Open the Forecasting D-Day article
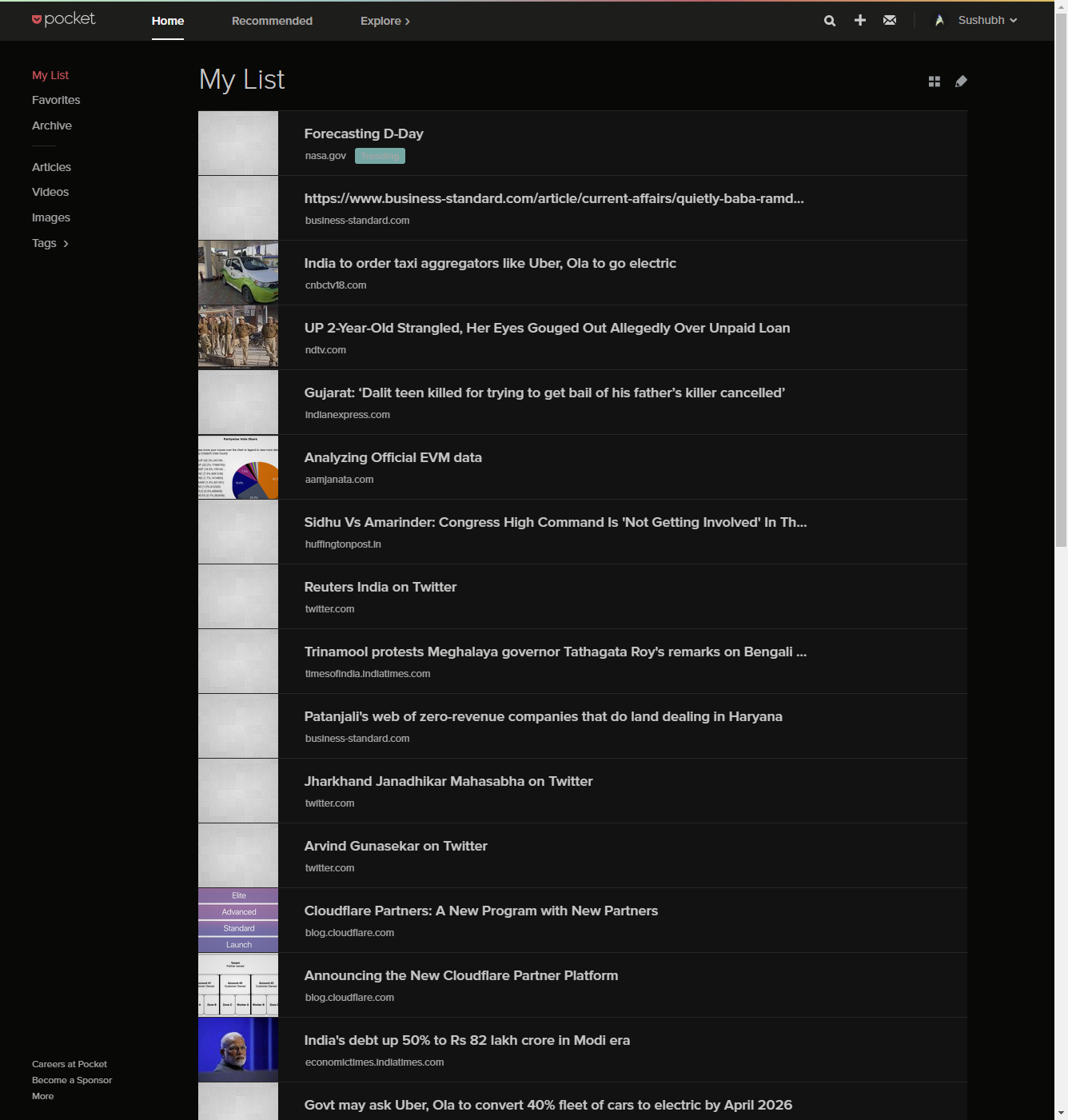This screenshot has height=1120, width=1068. click(x=364, y=134)
